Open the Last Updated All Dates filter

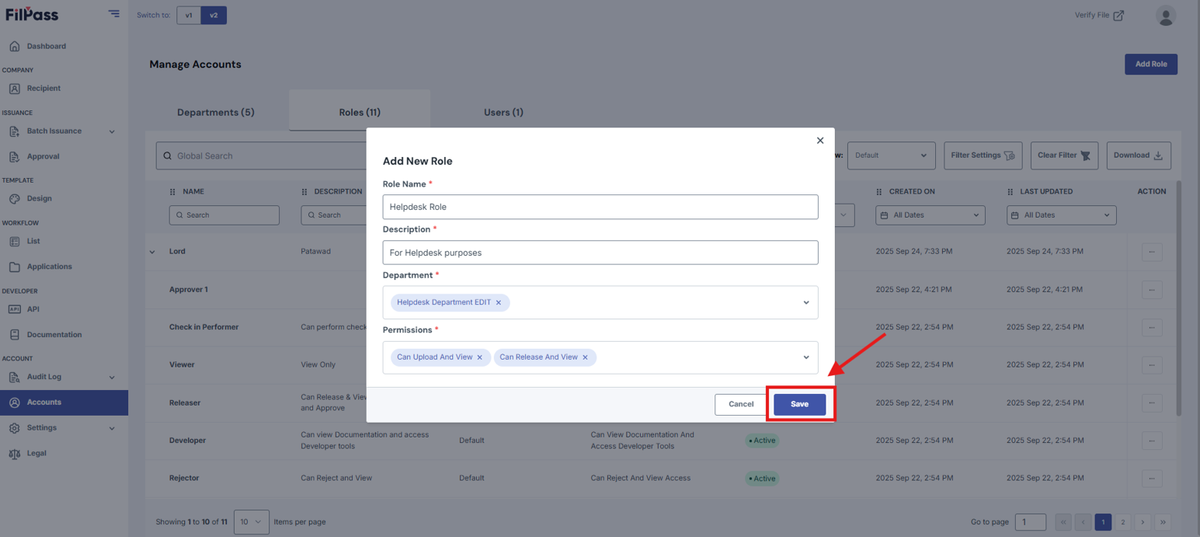click(x=1061, y=215)
